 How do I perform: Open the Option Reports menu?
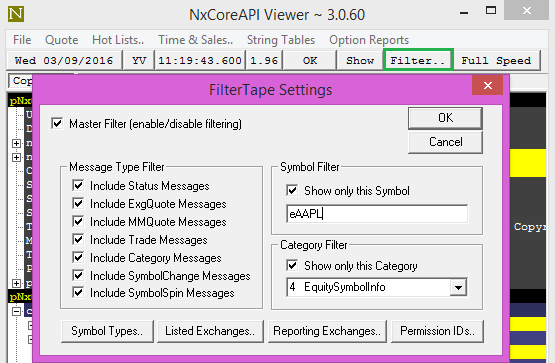pyautogui.click(x=369, y=40)
